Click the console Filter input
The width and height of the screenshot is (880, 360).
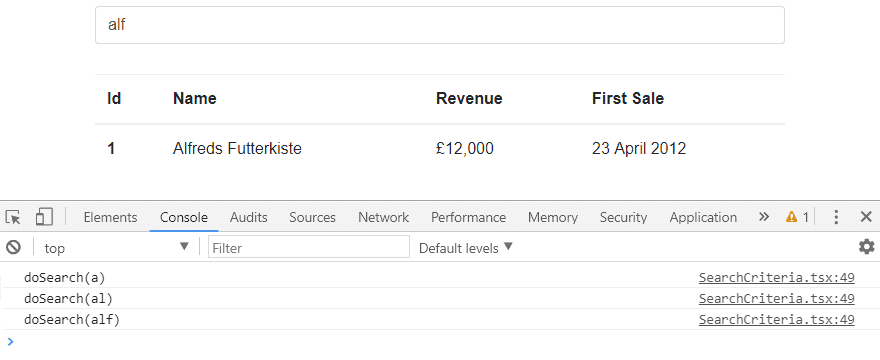(309, 248)
